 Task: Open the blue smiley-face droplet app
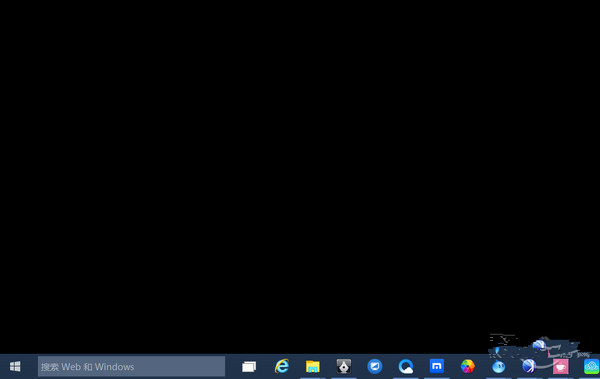pos(499,367)
